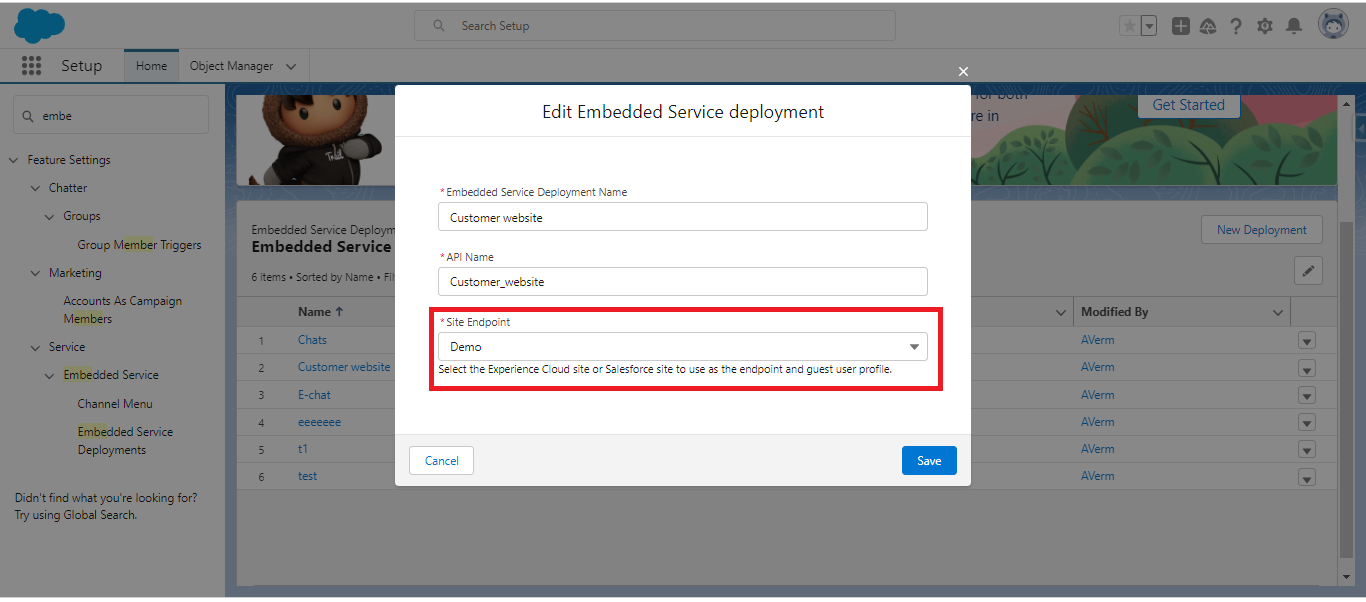Click AVerm link in the Chats row
Image resolution: width=1366 pixels, height=602 pixels.
[1097, 340]
